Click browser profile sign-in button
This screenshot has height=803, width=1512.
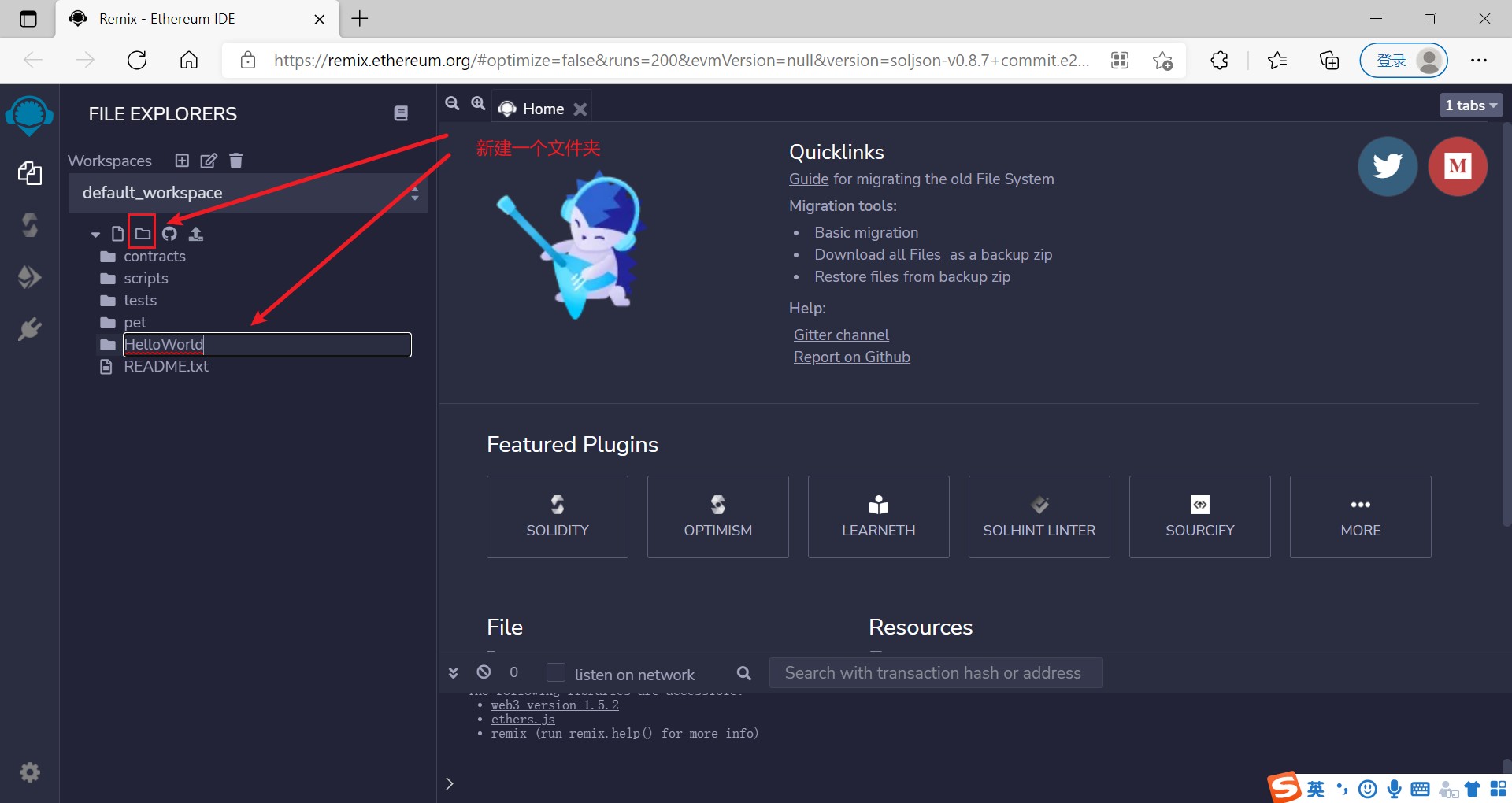coord(1403,61)
